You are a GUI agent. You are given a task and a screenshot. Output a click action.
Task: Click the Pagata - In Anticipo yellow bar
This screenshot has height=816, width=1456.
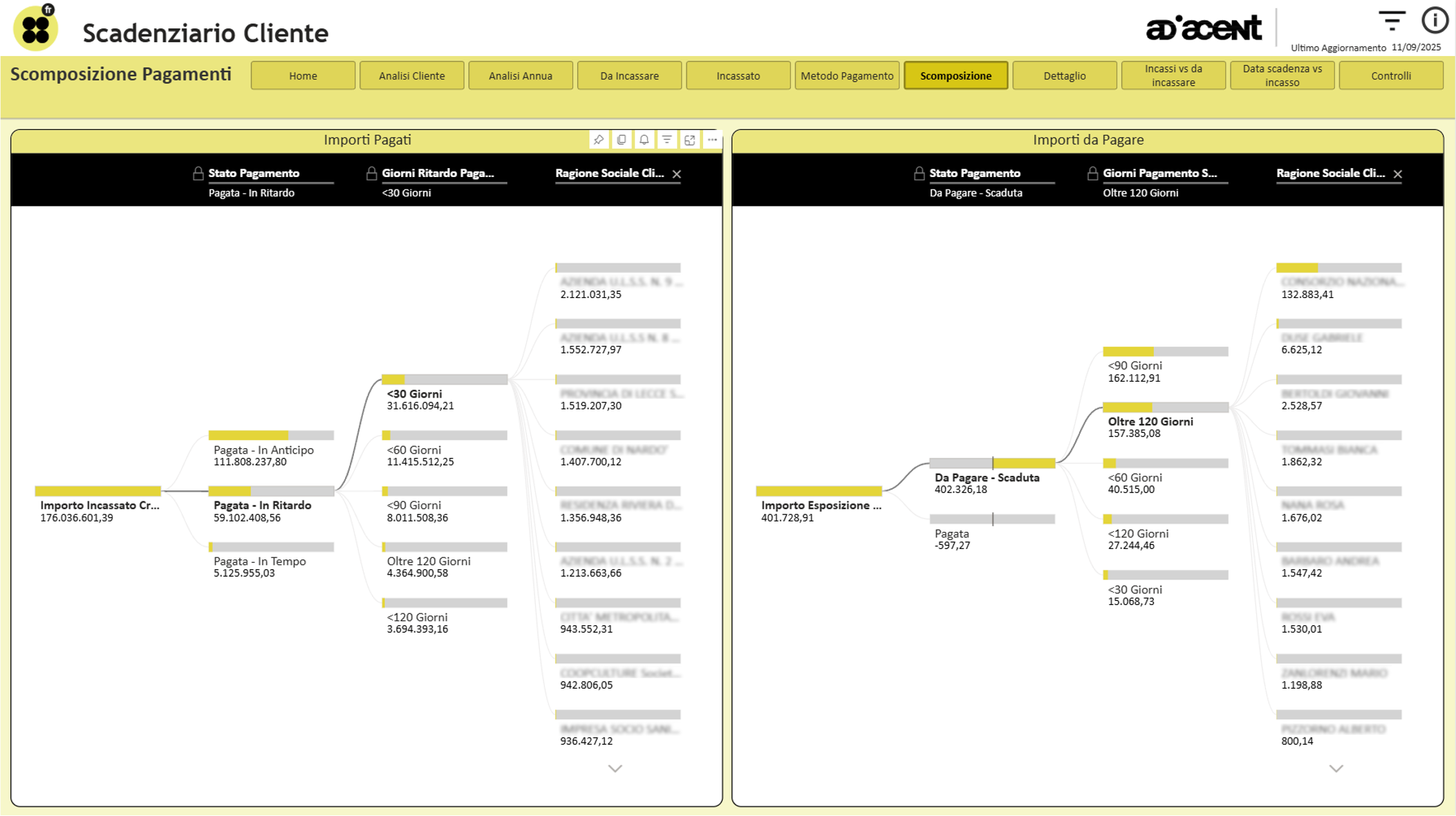click(249, 436)
